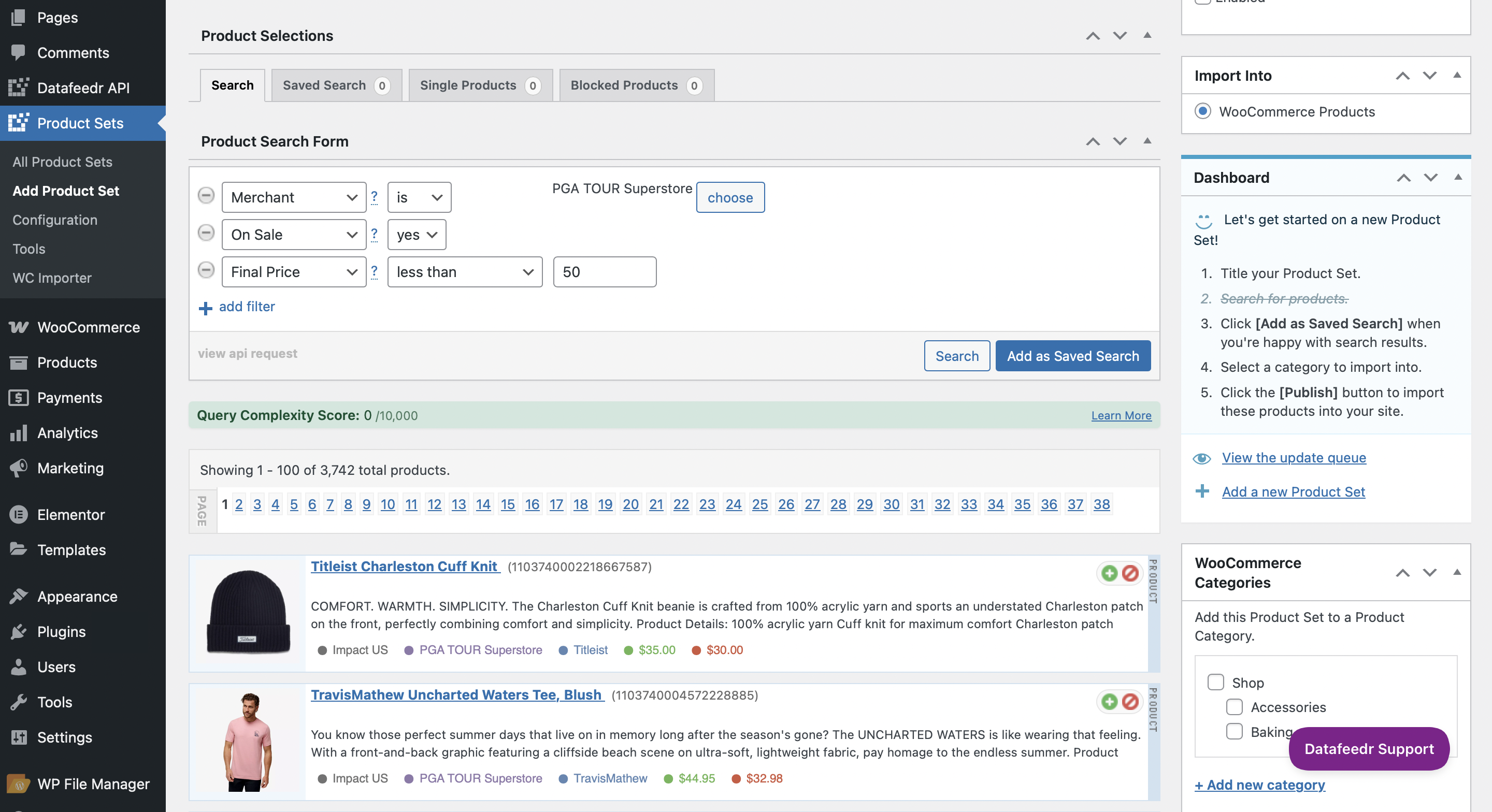Click the Analytics sidebar icon
1492x812 pixels.
(18, 432)
